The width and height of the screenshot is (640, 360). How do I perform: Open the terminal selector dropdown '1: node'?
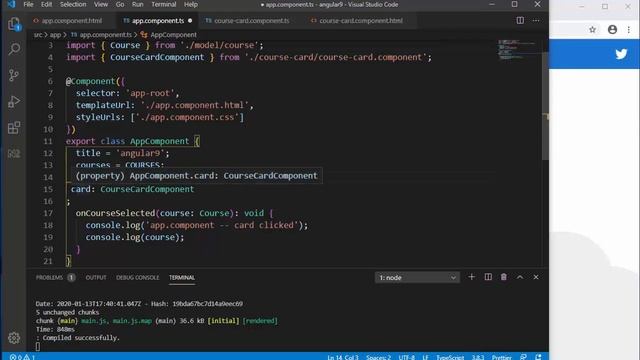click(417, 278)
